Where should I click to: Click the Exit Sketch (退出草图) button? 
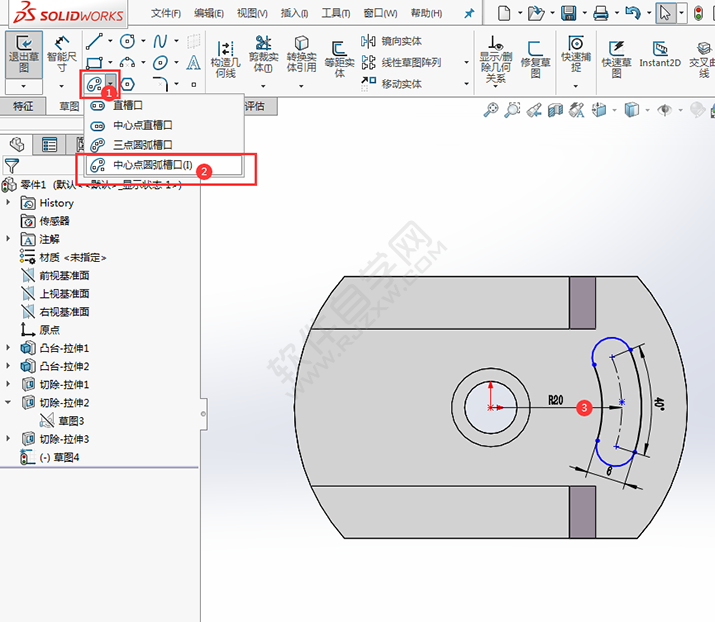(24, 54)
